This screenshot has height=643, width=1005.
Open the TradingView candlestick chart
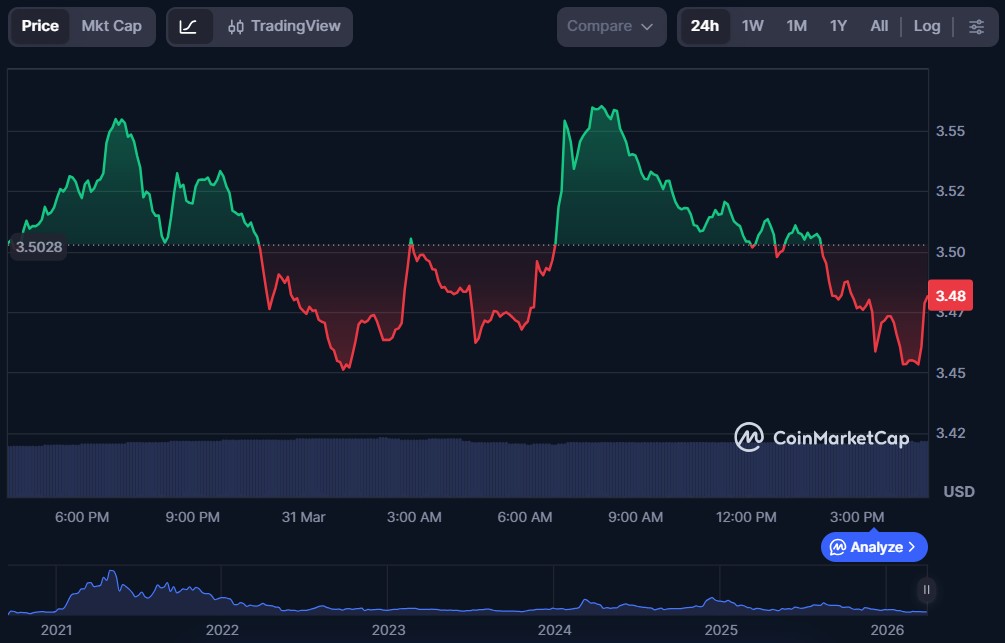coord(283,27)
